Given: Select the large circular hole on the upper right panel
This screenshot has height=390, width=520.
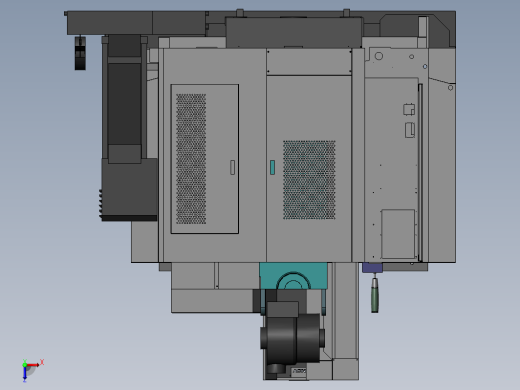Looking at the screenshot, I should pyautogui.click(x=379, y=56).
